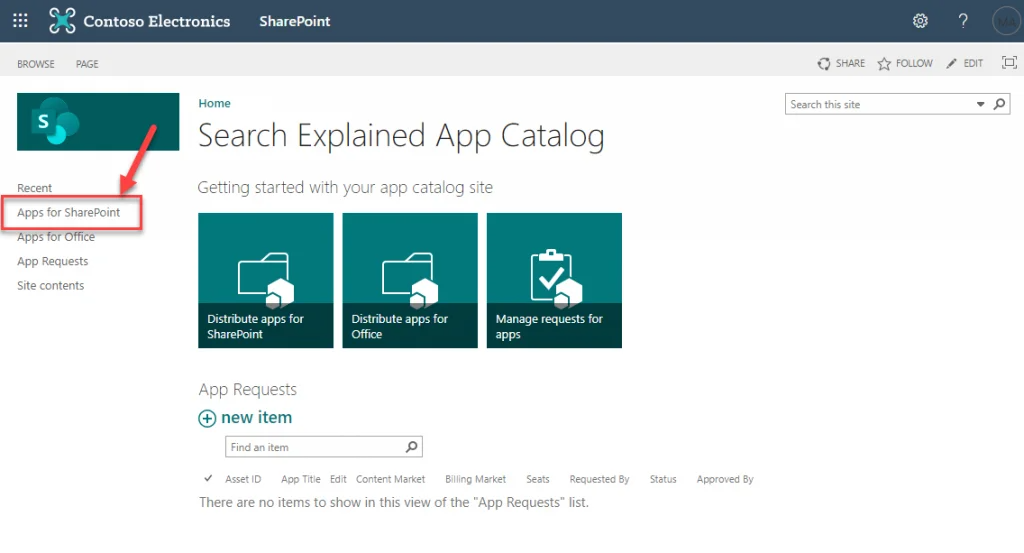Open the BROWSE ribbon tab
The height and width of the screenshot is (553, 1024).
(x=36, y=64)
